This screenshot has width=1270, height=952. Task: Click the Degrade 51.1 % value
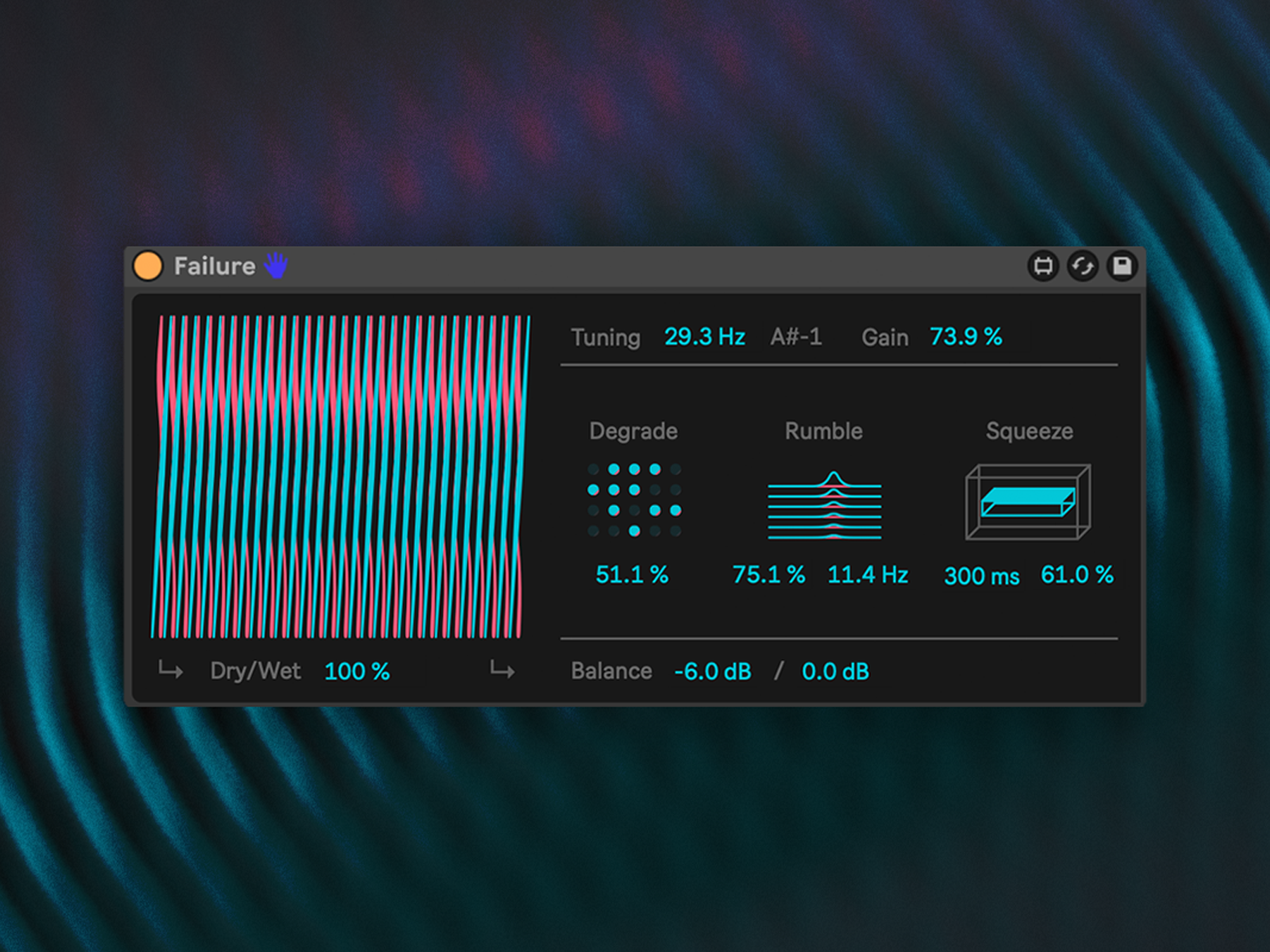click(632, 575)
